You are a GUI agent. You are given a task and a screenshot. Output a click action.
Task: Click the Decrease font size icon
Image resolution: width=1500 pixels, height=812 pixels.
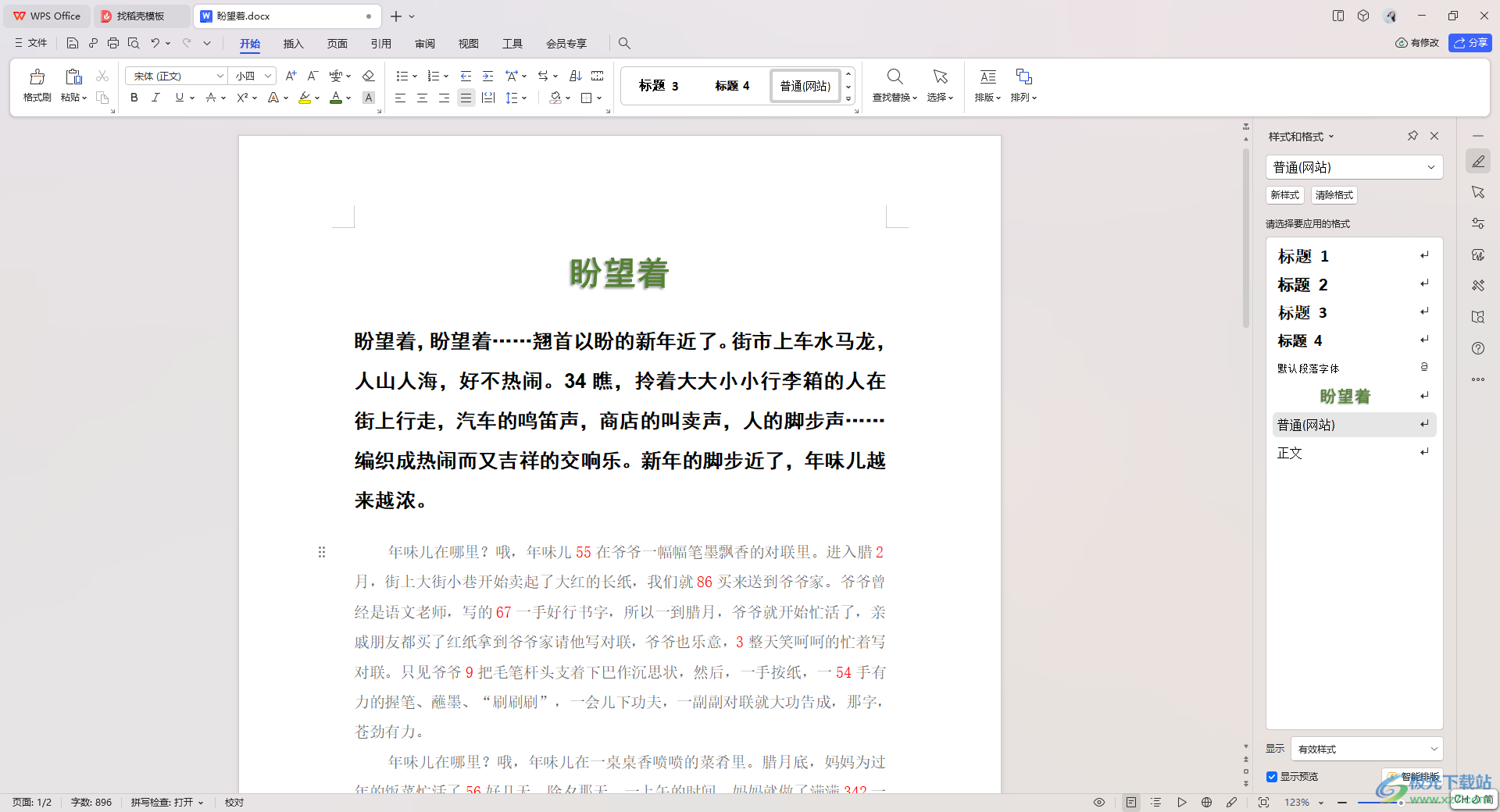pos(312,76)
